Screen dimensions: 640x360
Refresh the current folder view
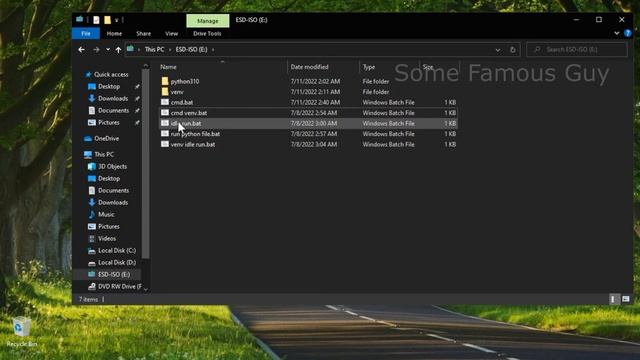[513, 50]
